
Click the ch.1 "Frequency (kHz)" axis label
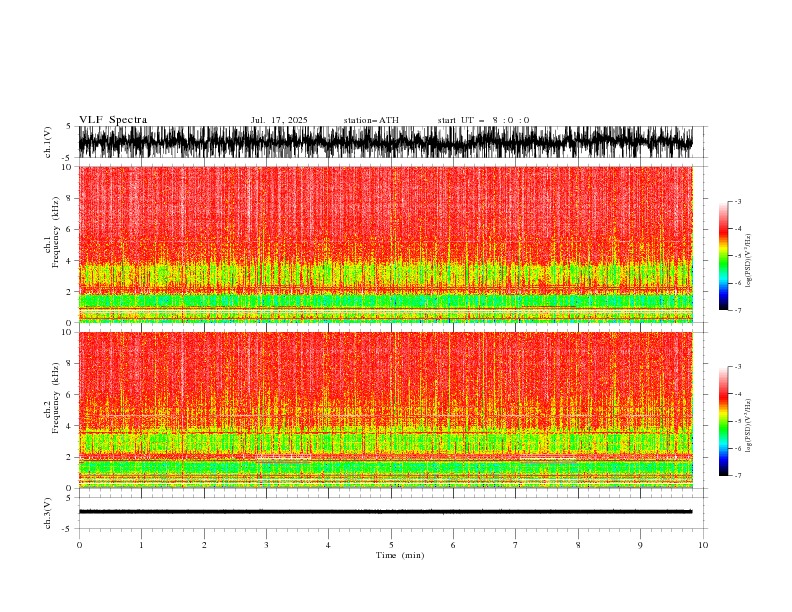pos(56,232)
